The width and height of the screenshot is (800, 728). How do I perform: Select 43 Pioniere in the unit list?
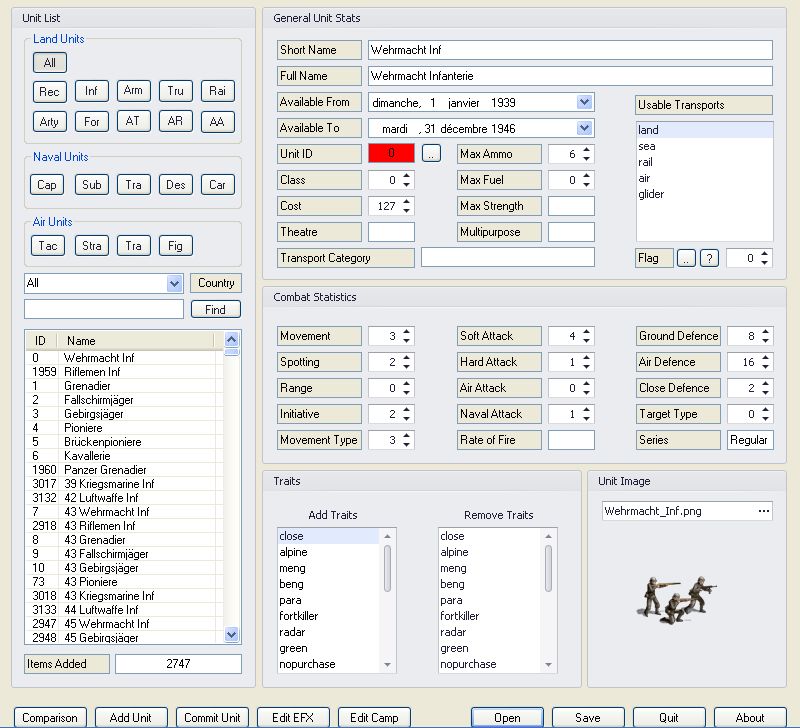pyautogui.click(x=124, y=582)
